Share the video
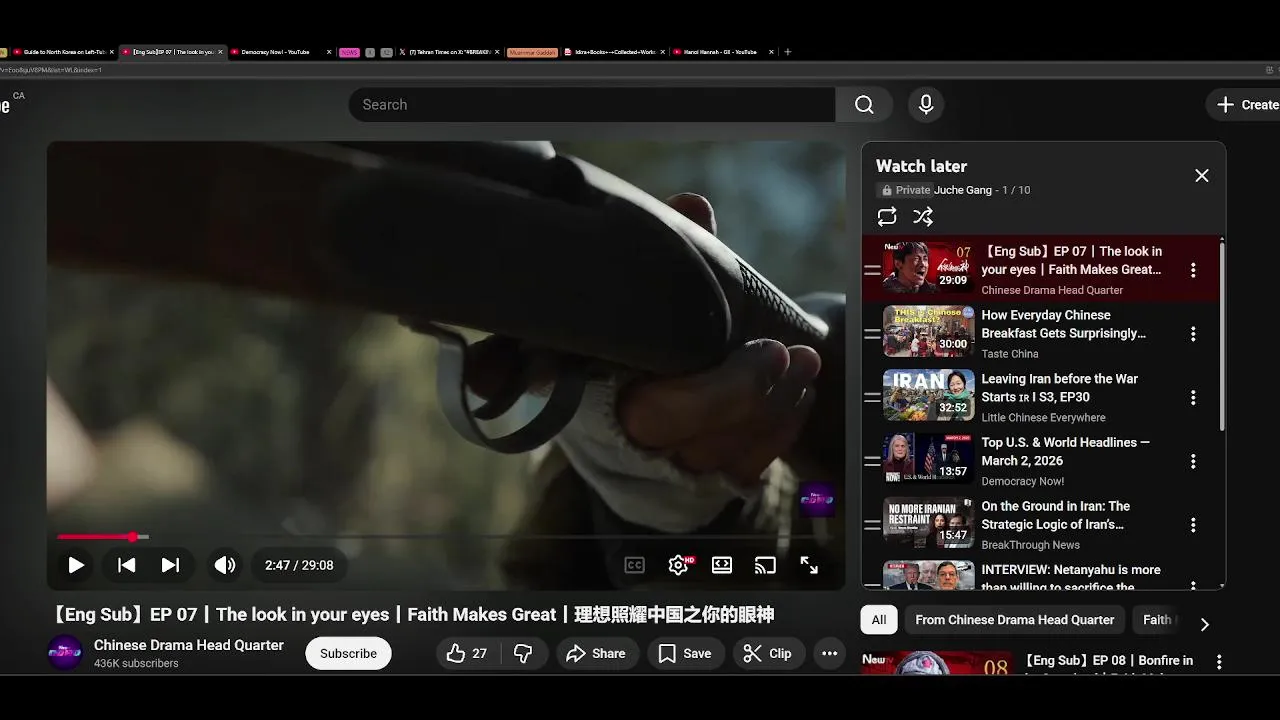The width and height of the screenshot is (1280, 720). click(x=596, y=654)
